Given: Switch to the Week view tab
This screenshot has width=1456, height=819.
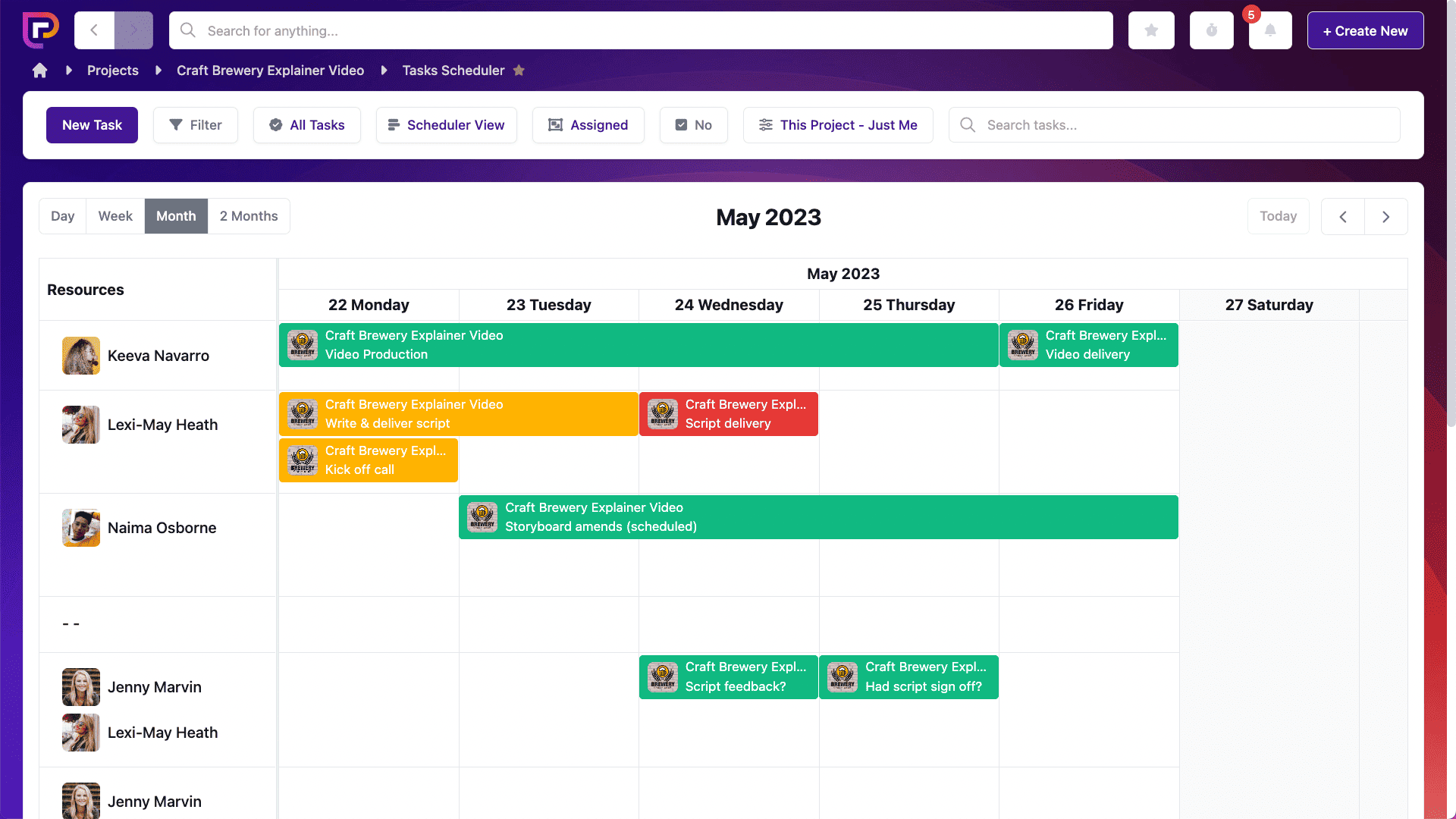Looking at the screenshot, I should (115, 216).
